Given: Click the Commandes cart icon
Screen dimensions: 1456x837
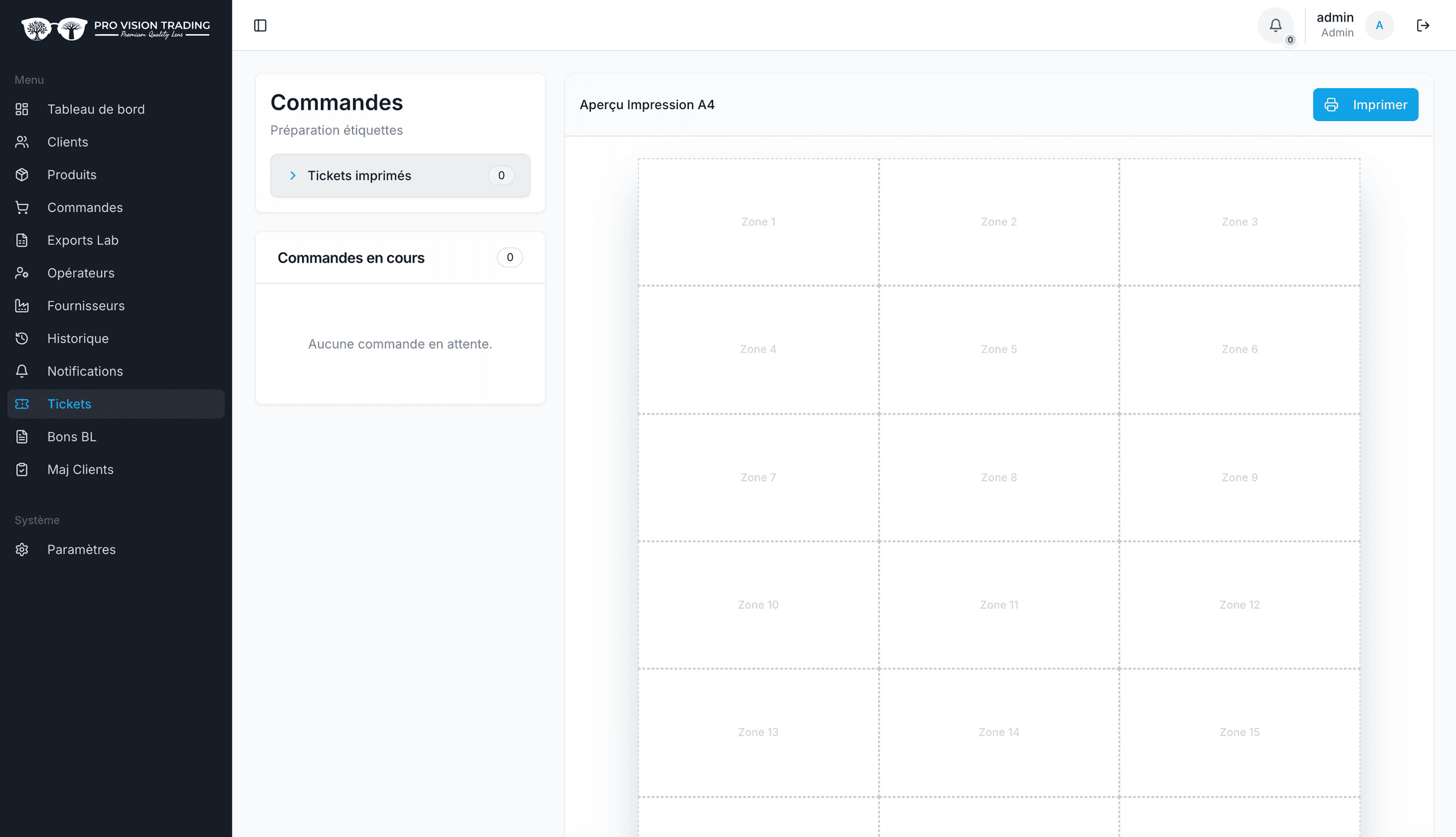Looking at the screenshot, I should click(x=22, y=208).
